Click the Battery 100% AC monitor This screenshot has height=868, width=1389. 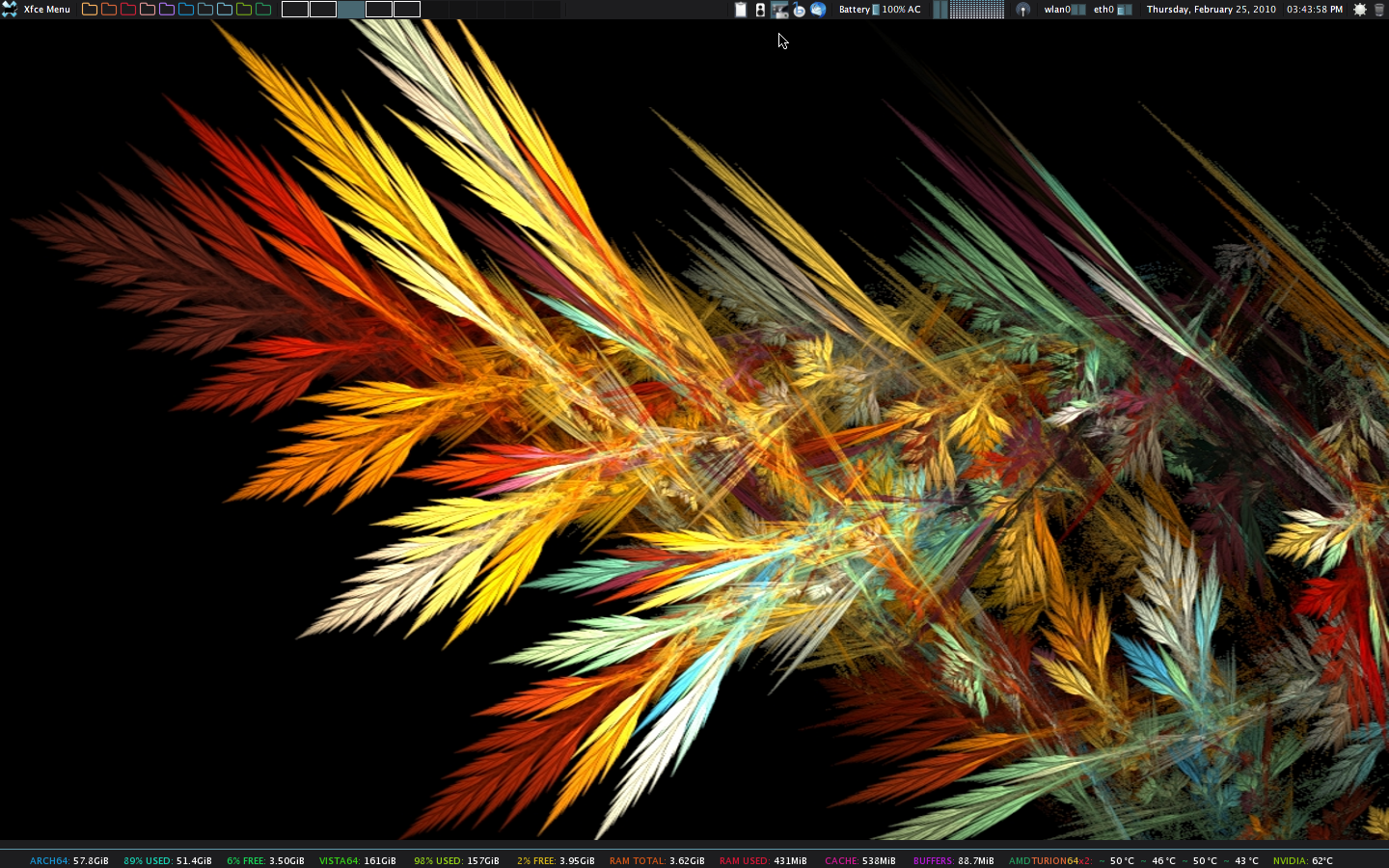click(880, 10)
